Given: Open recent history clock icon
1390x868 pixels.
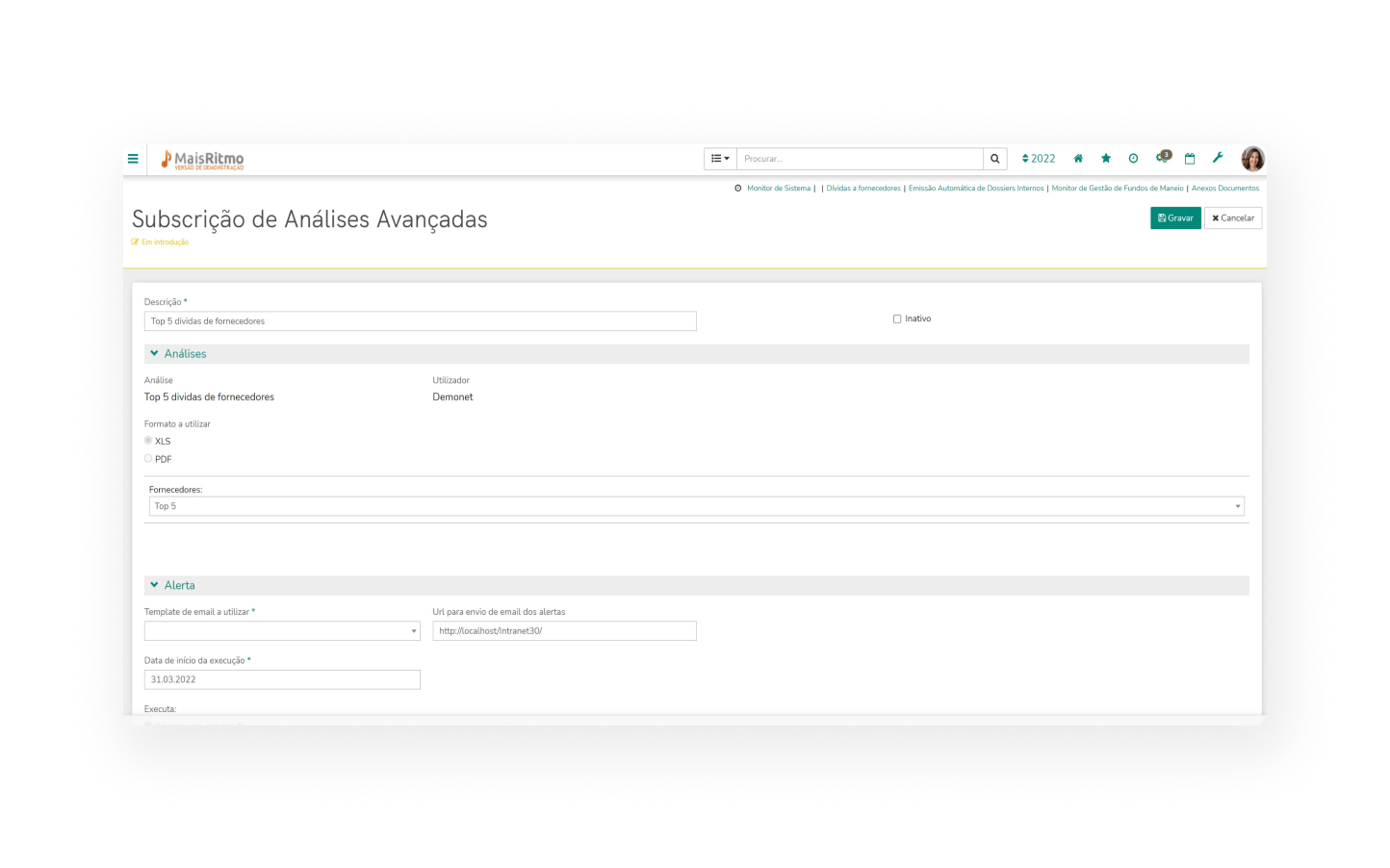Looking at the screenshot, I should pyautogui.click(x=1133, y=159).
